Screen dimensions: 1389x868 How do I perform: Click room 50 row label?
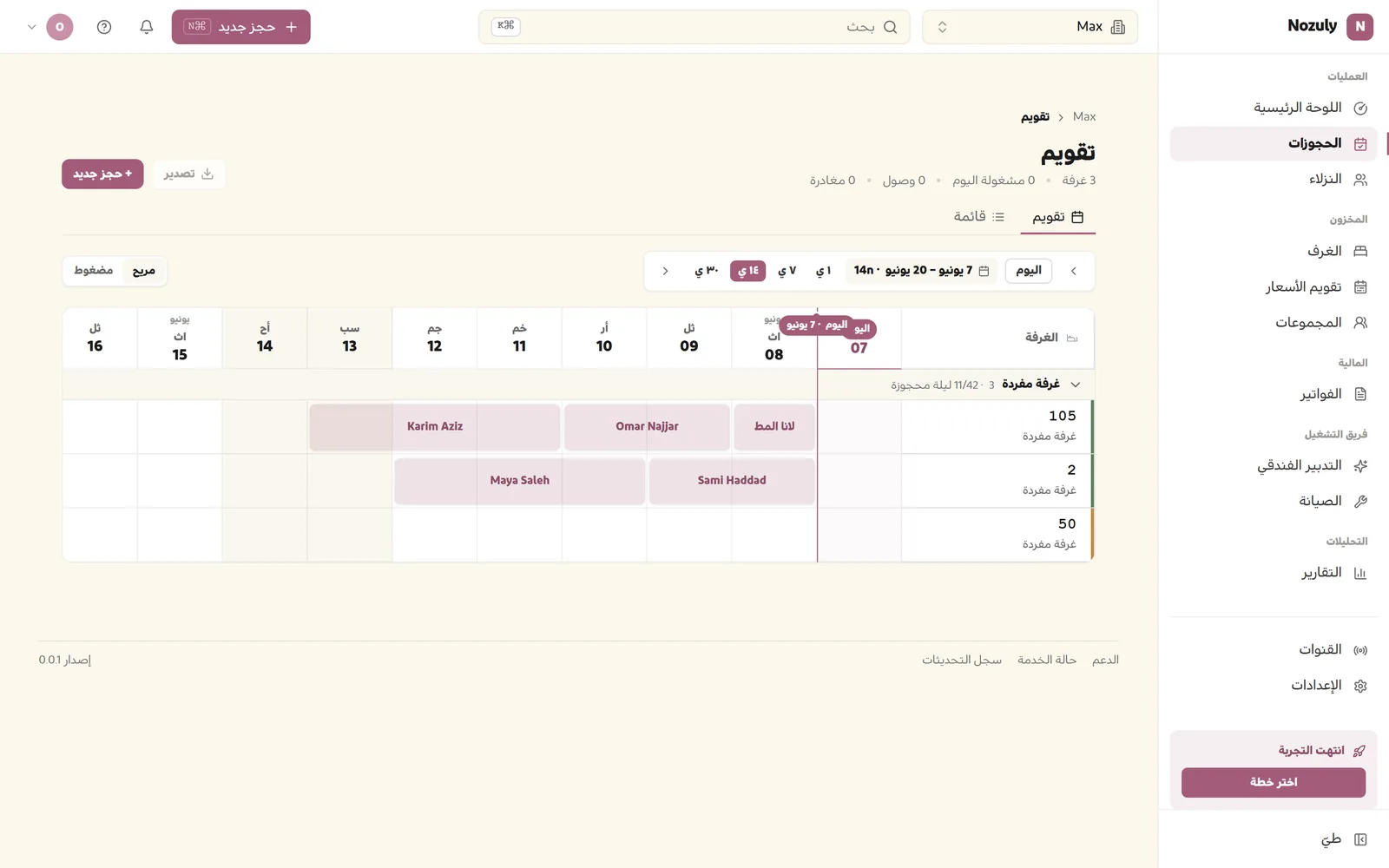point(997,534)
